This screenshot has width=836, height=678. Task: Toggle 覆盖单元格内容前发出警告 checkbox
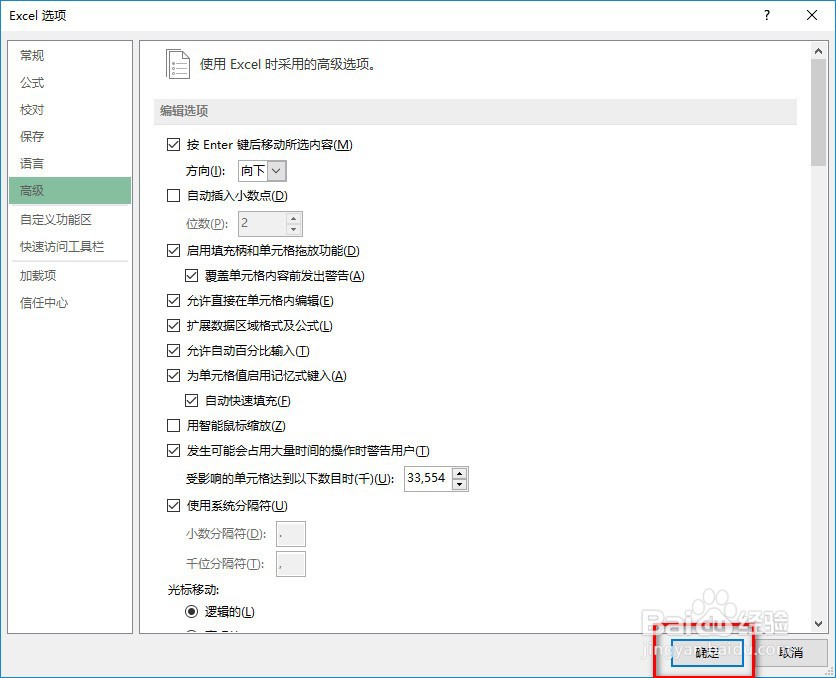click(x=191, y=276)
